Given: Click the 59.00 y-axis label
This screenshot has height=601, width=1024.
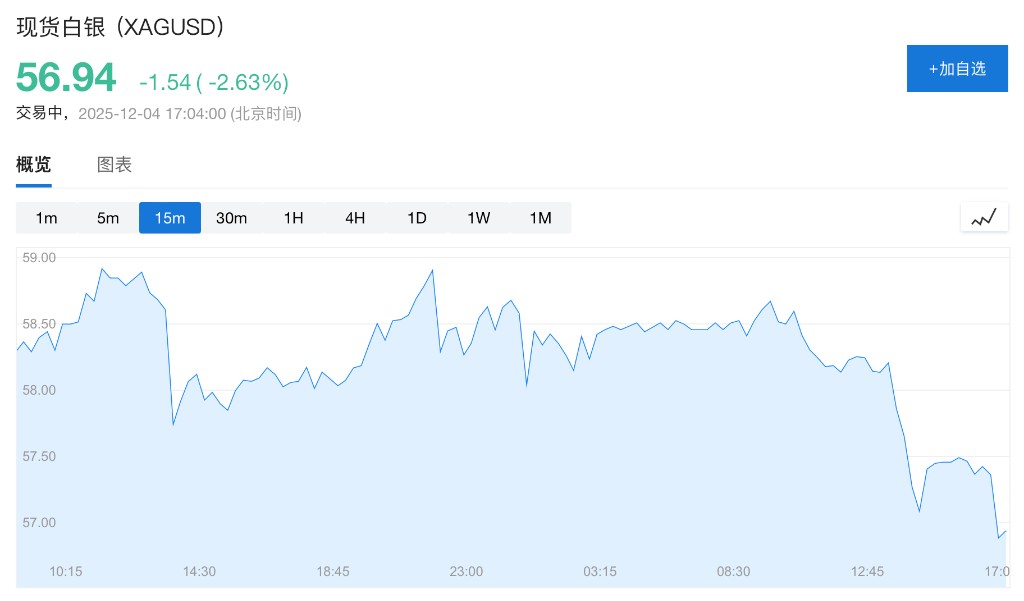Looking at the screenshot, I should click(x=40, y=258).
